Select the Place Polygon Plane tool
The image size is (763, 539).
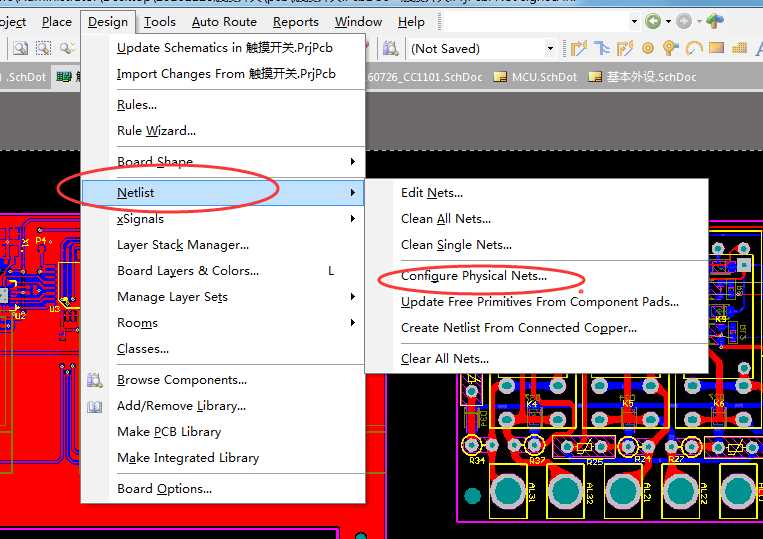pos(739,48)
